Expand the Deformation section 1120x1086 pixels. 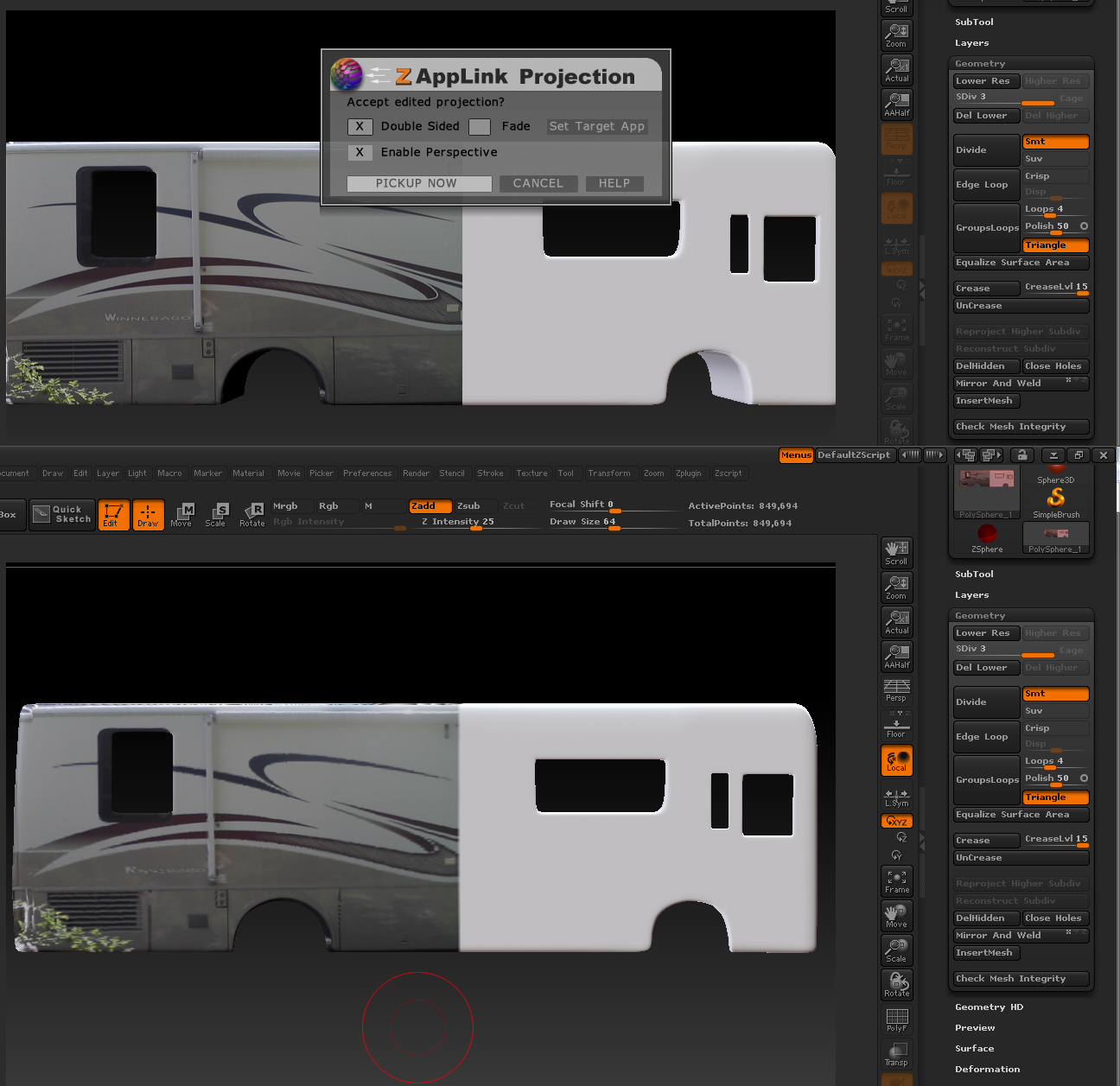(x=987, y=1070)
